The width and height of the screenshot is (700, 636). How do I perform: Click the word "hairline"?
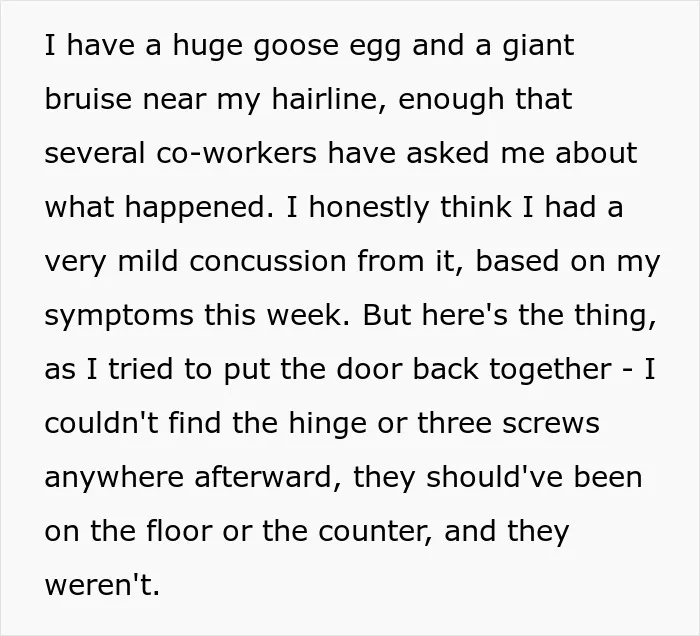(x=325, y=100)
